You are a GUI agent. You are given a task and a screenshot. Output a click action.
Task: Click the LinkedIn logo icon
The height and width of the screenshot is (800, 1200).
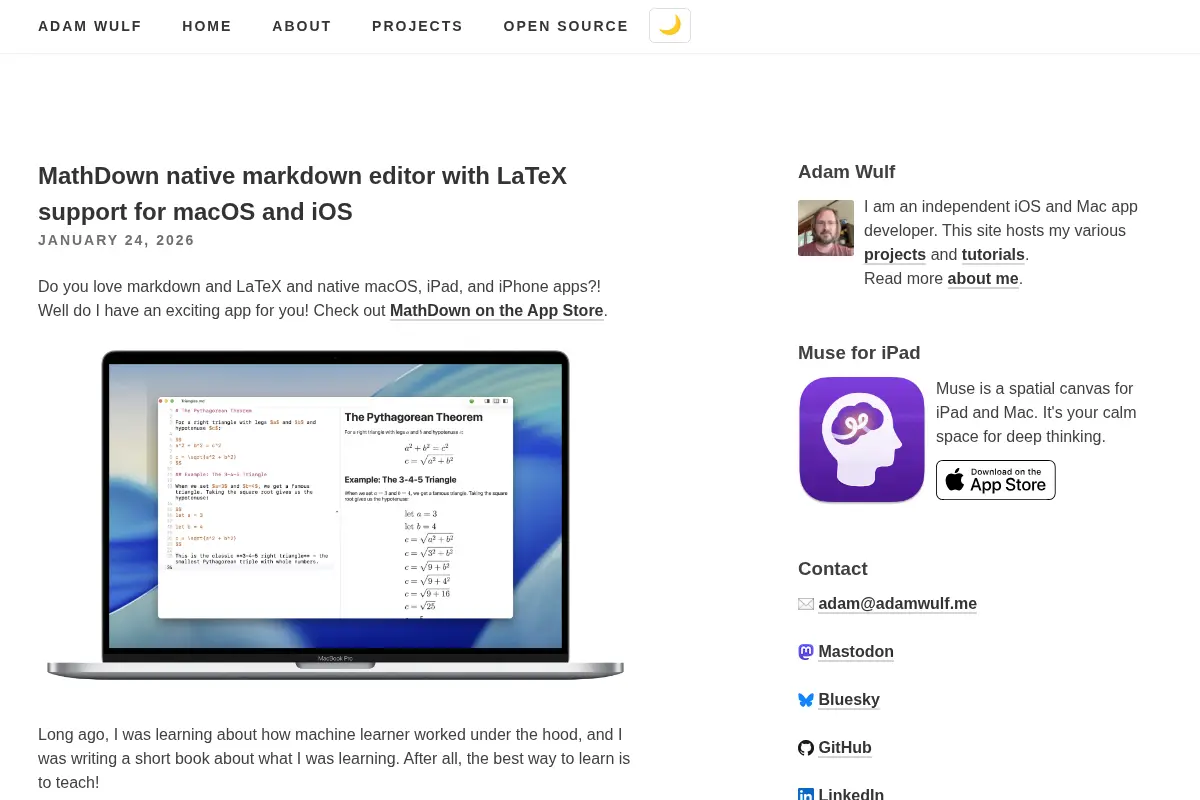tap(806, 795)
